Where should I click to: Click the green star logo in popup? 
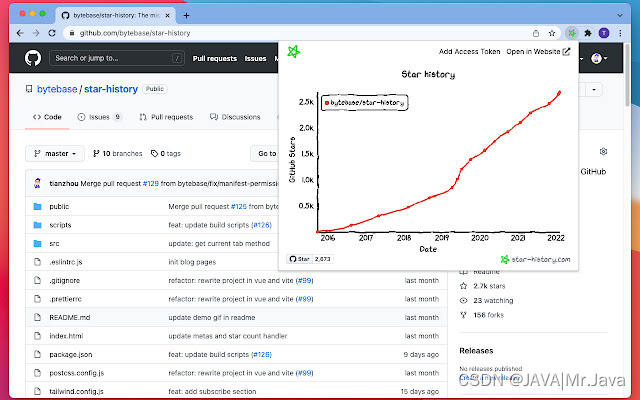(x=293, y=51)
